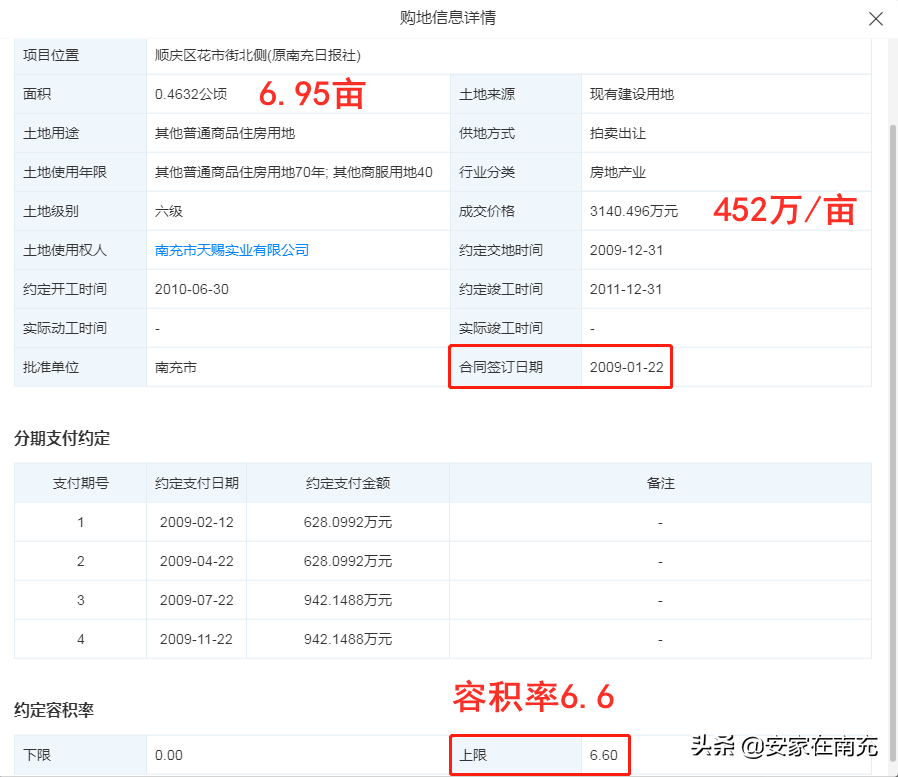Click the 实际竣工时间 label cell
Screen dimensions: 898x777
(515, 328)
